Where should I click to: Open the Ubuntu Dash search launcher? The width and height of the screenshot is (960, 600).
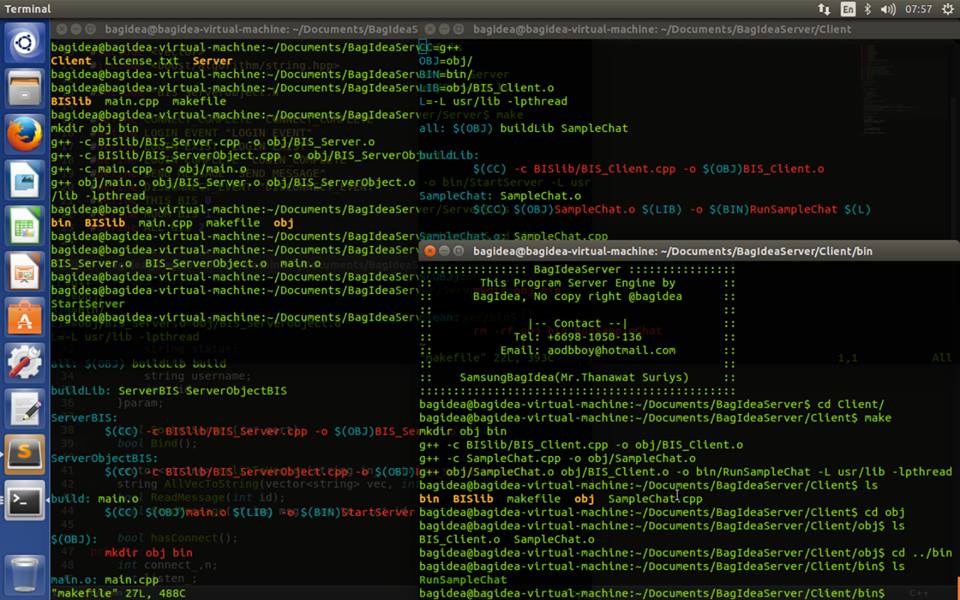[25, 43]
